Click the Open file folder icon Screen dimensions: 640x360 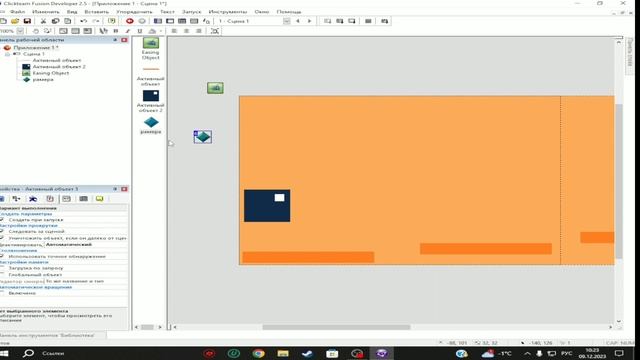pos(15,21)
